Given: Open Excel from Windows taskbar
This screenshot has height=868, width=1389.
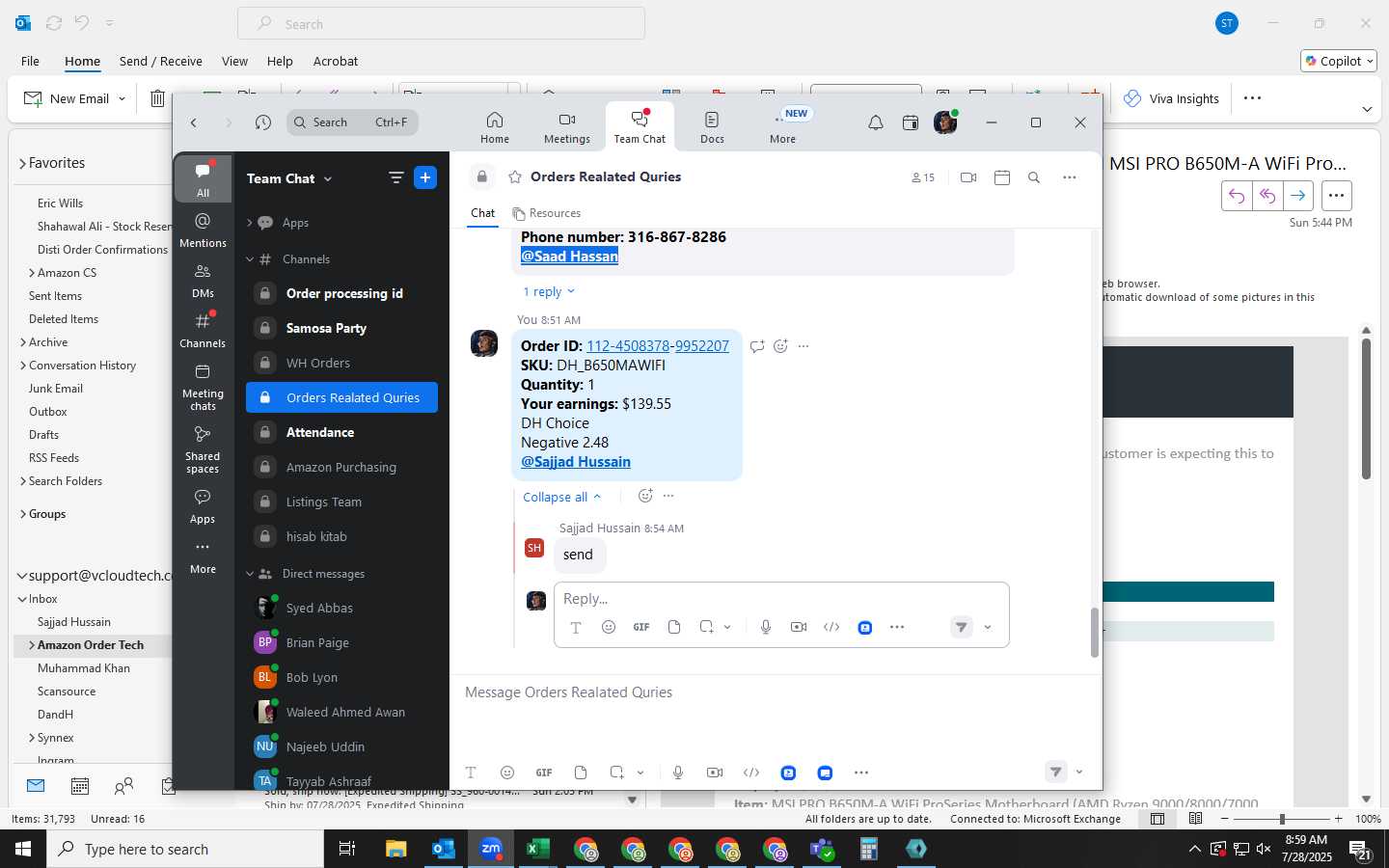Looking at the screenshot, I should (537, 849).
